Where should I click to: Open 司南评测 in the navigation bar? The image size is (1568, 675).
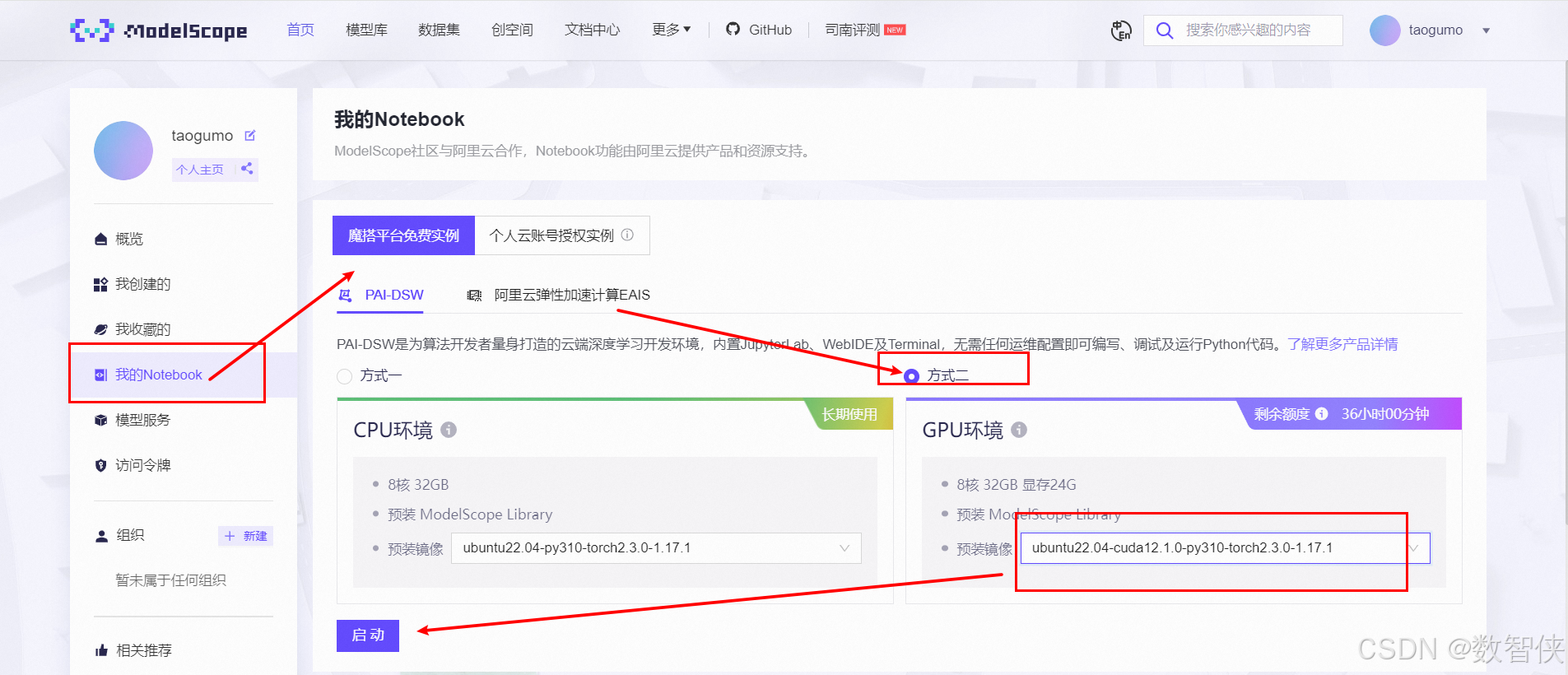853,30
